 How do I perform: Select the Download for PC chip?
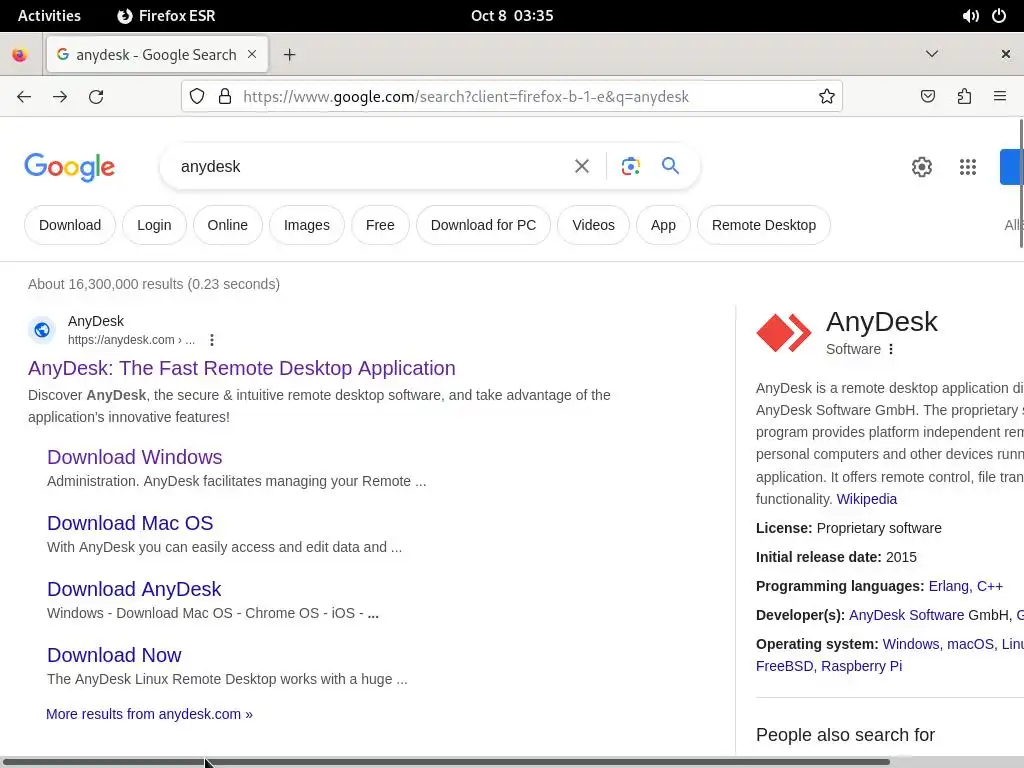pyautogui.click(x=483, y=225)
